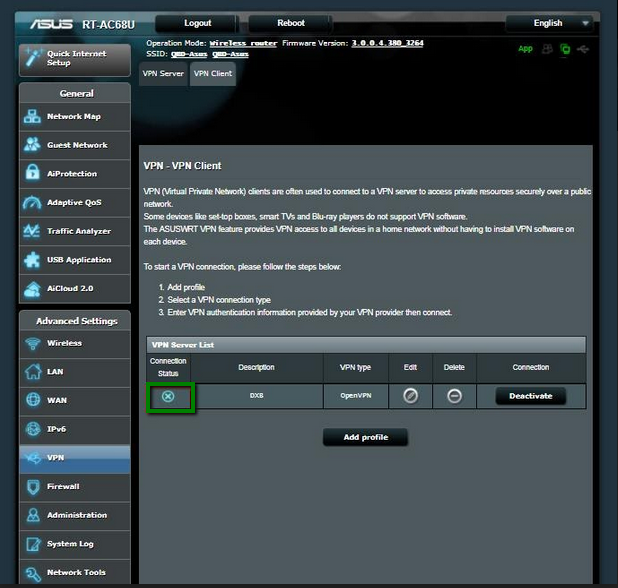618x588 pixels.
Task: Click the IPv6 globe icon
Action: click(x=33, y=429)
